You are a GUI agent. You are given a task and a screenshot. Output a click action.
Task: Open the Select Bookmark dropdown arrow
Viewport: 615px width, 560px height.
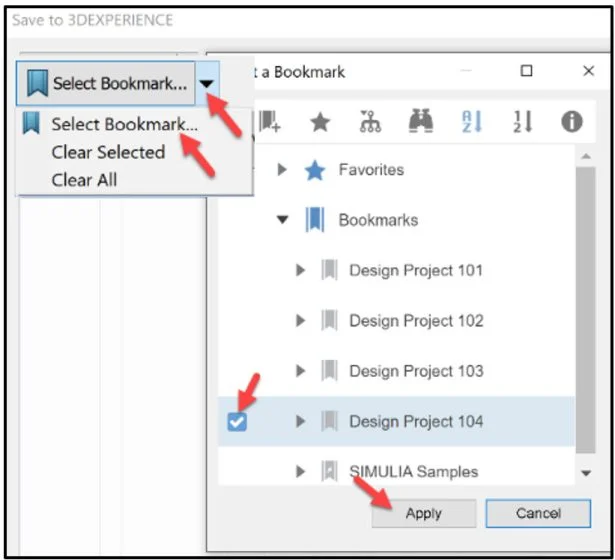(205, 85)
